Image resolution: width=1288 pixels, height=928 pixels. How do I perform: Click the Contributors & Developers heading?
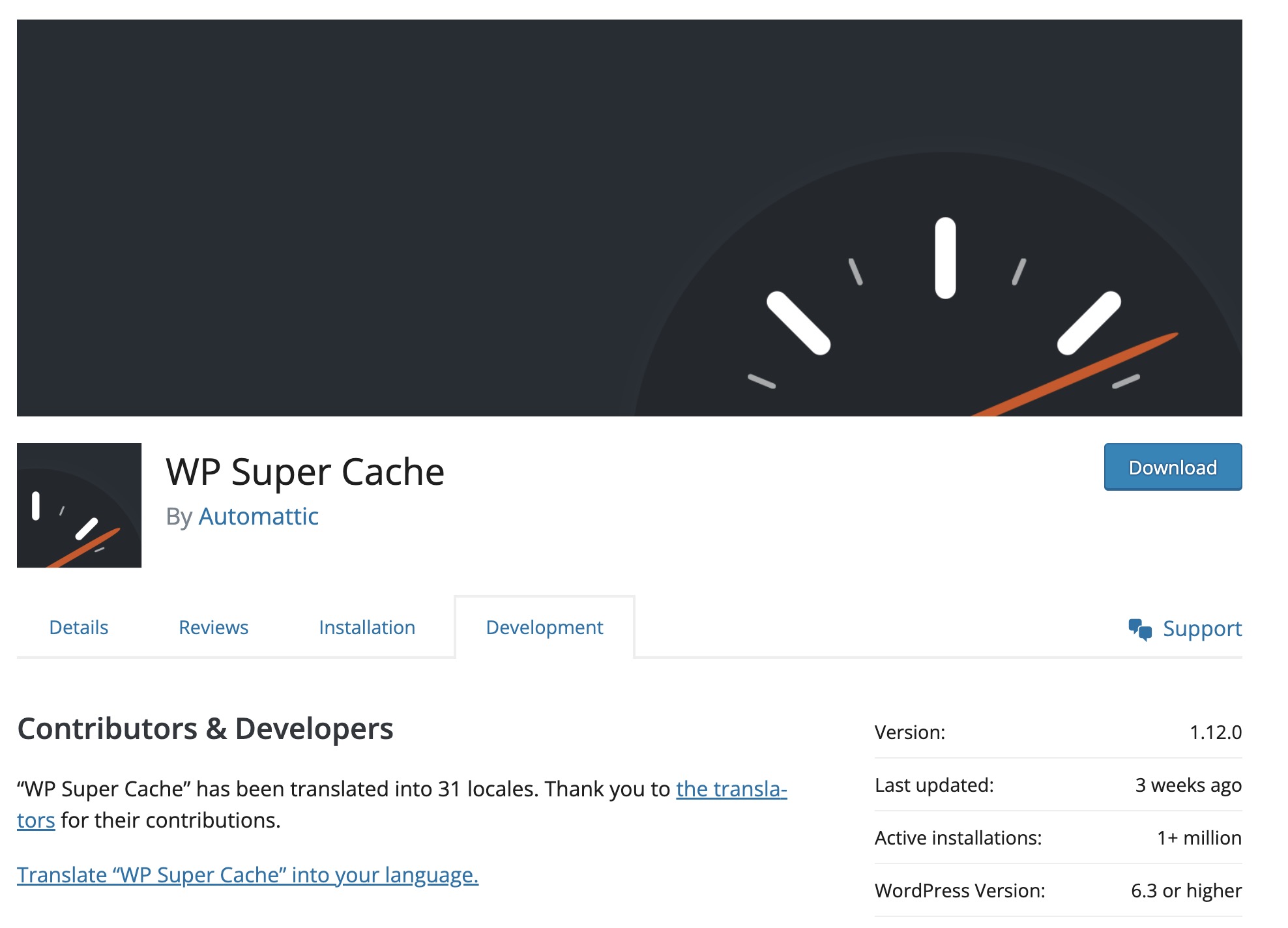(205, 728)
